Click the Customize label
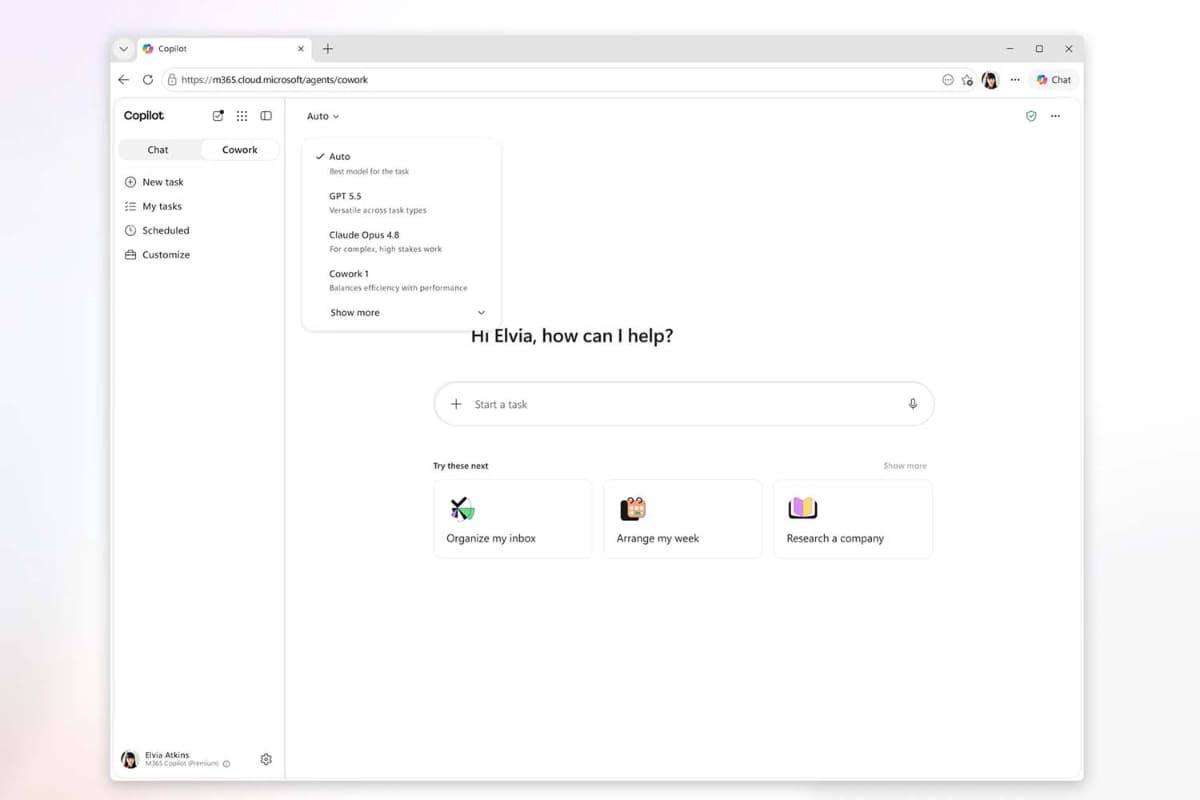 (x=166, y=255)
